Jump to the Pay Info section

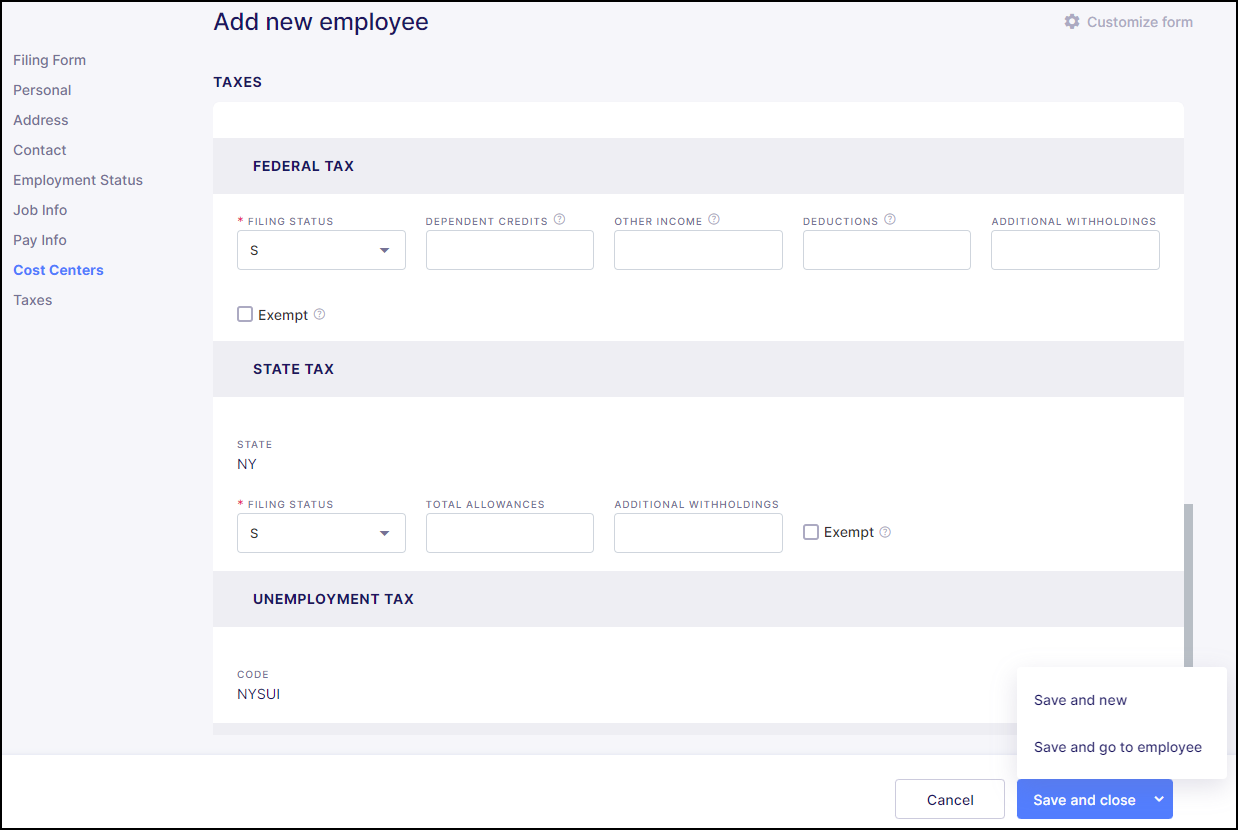[40, 240]
